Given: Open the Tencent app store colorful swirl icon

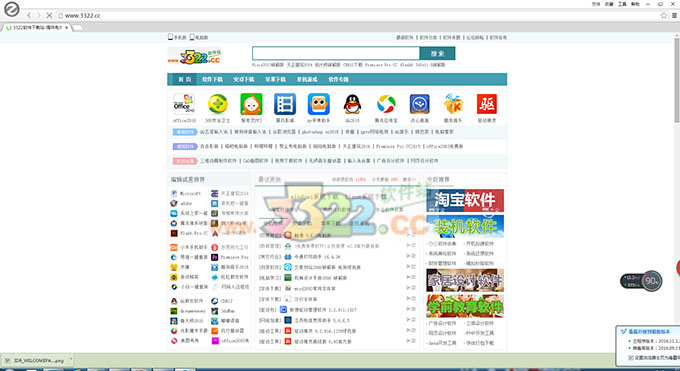Looking at the screenshot, I should click(x=386, y=104).
